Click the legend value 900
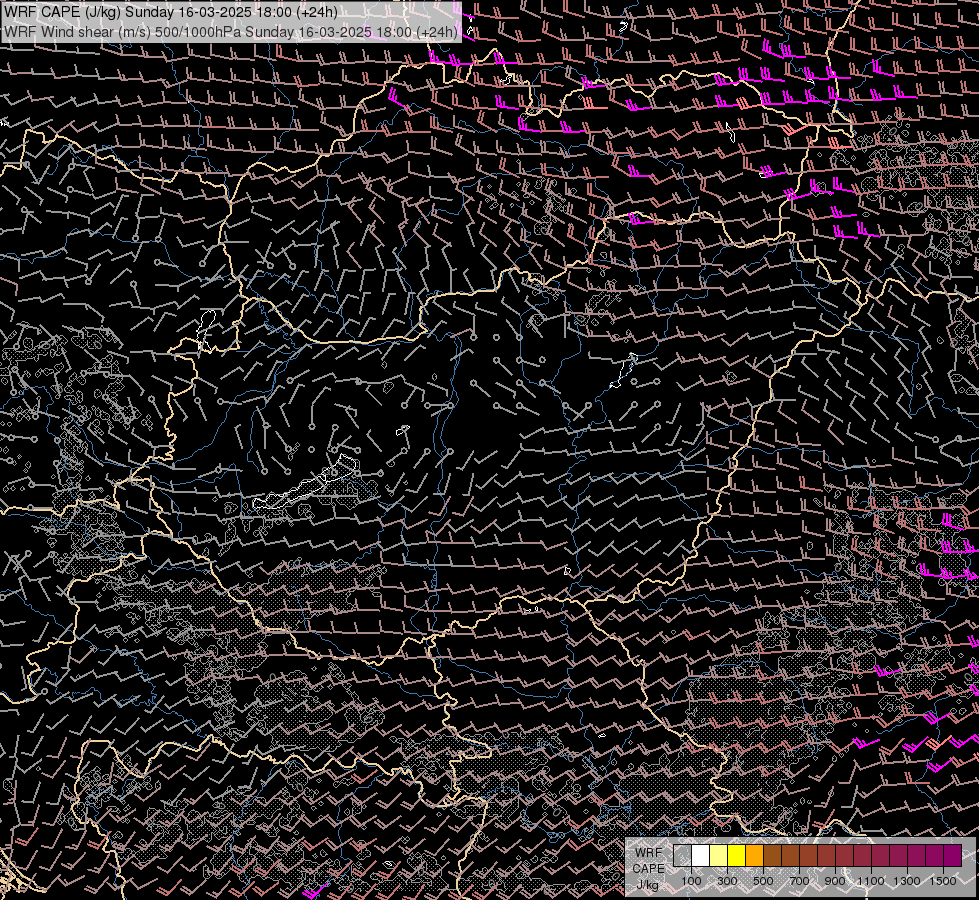Image resolution: width=979 pixels, height=900 pixels. 835,881
